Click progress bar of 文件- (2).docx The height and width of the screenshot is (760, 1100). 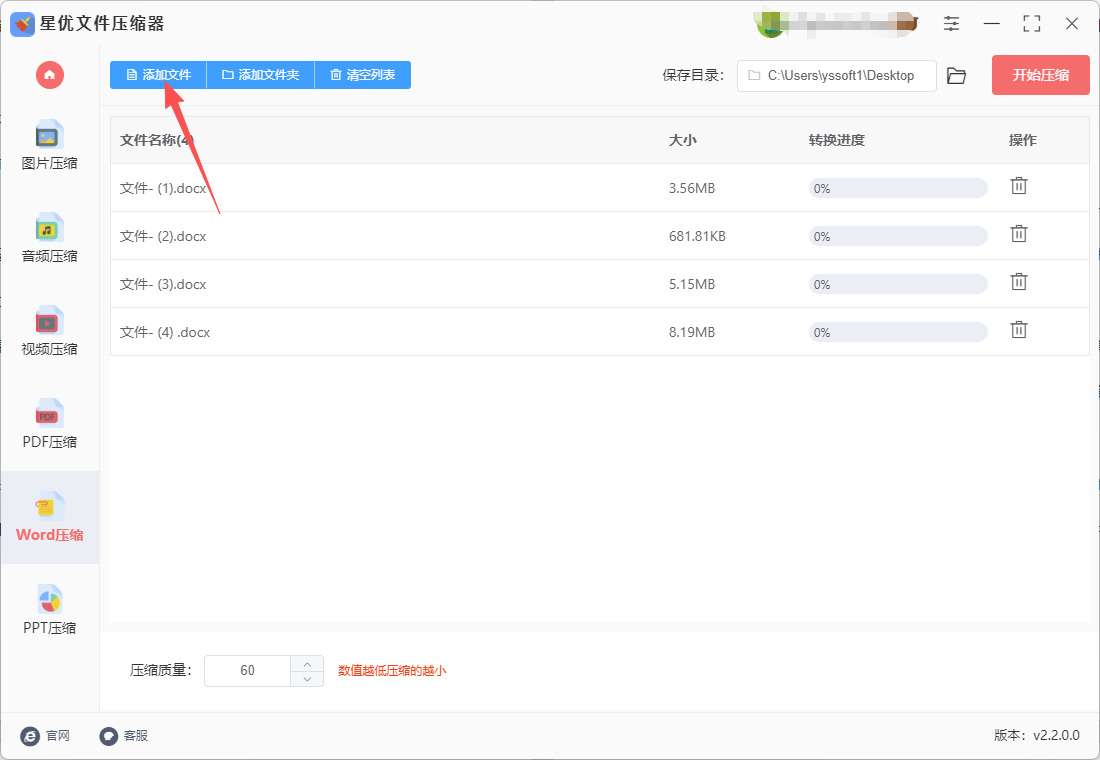point(898,236)
